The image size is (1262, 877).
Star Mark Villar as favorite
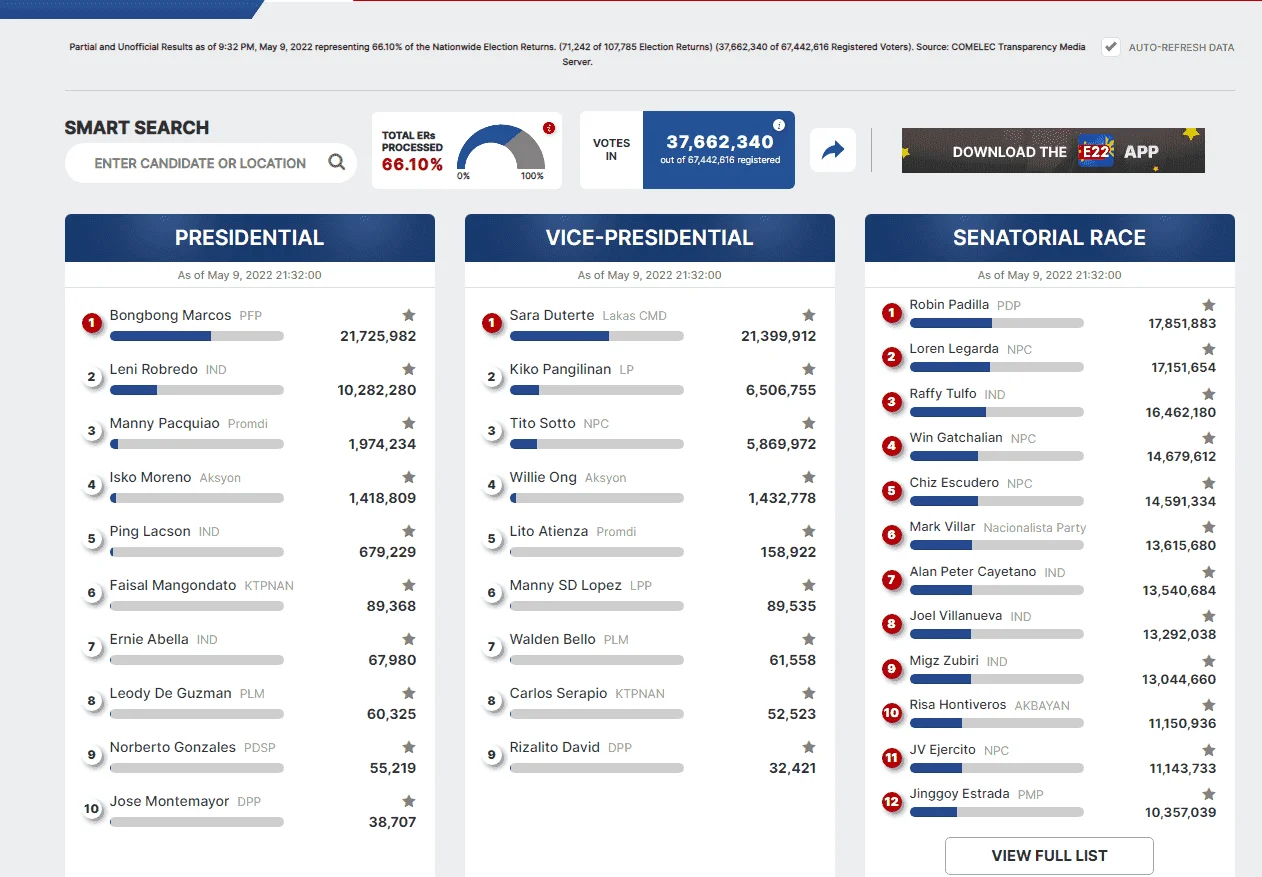tap(1209, 527)
